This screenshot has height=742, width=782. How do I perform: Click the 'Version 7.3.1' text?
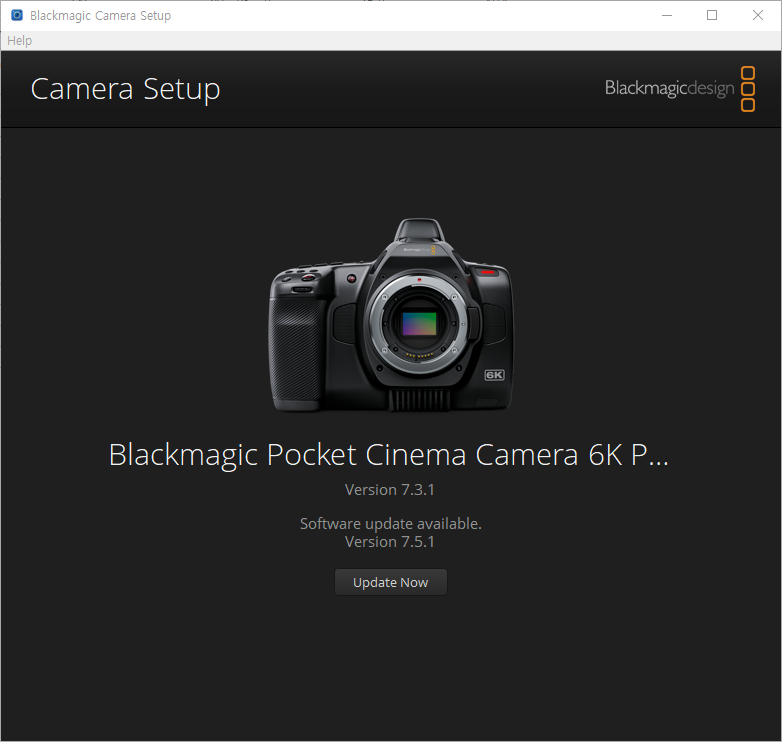coord(390,490)
